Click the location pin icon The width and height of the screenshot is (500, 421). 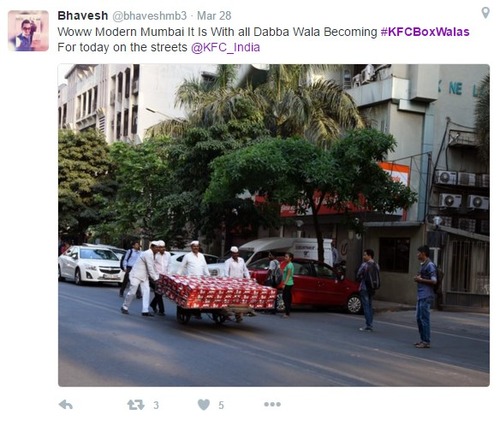click(486, 13)
